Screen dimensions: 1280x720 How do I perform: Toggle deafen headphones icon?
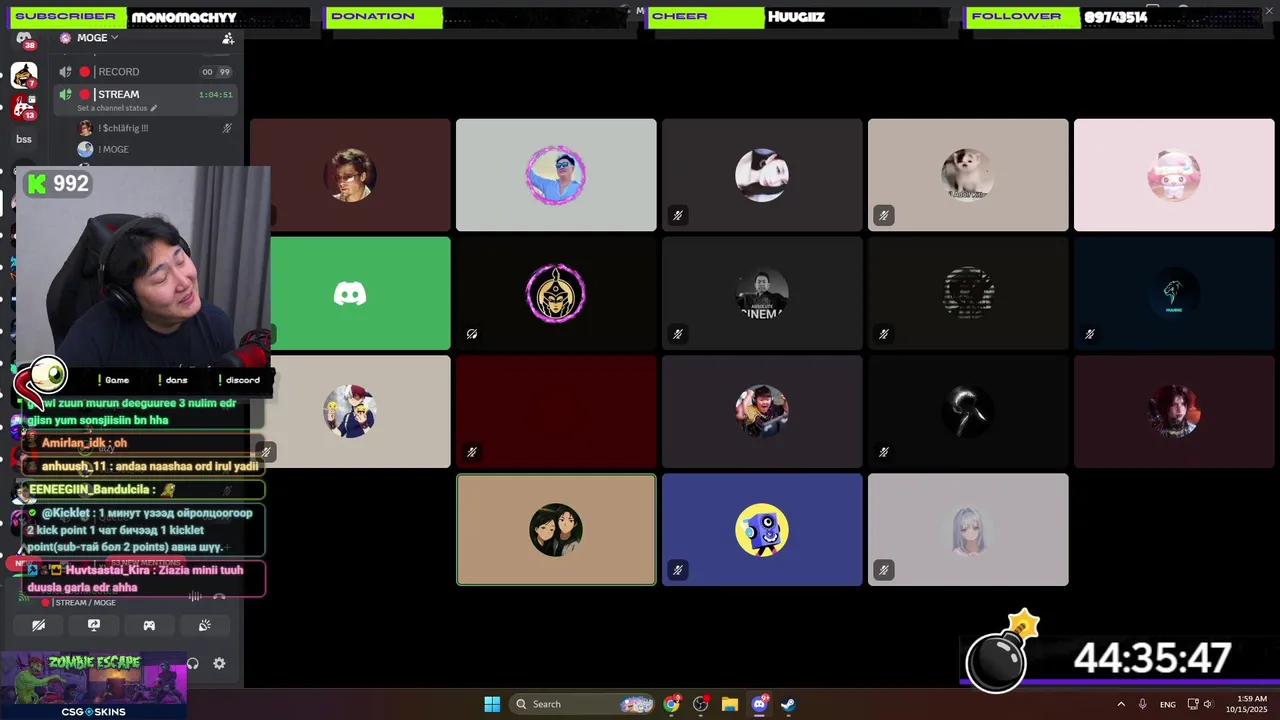(x=193, y=663)
